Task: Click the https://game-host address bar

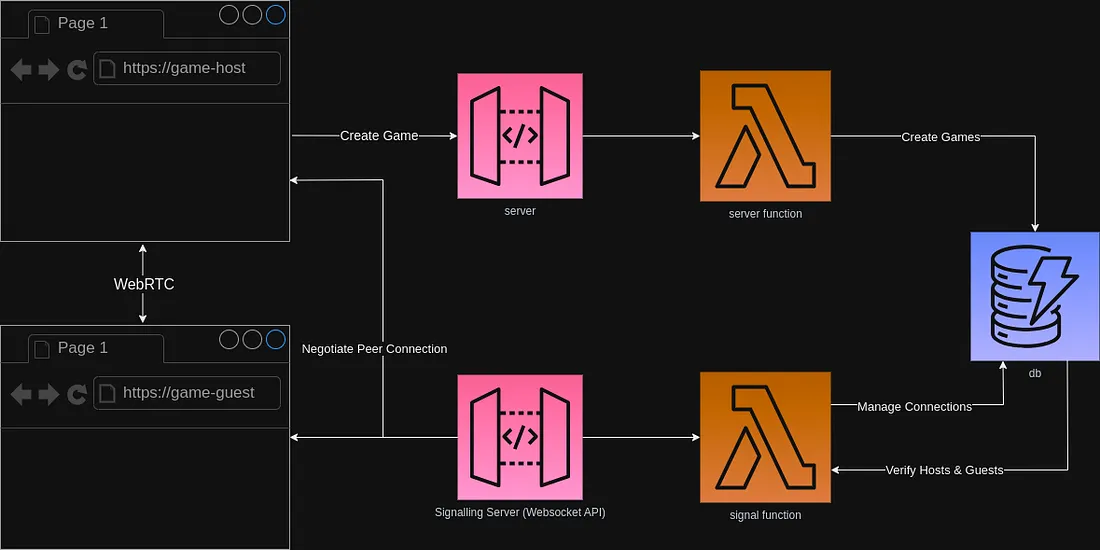Action: tap(186, 68)
